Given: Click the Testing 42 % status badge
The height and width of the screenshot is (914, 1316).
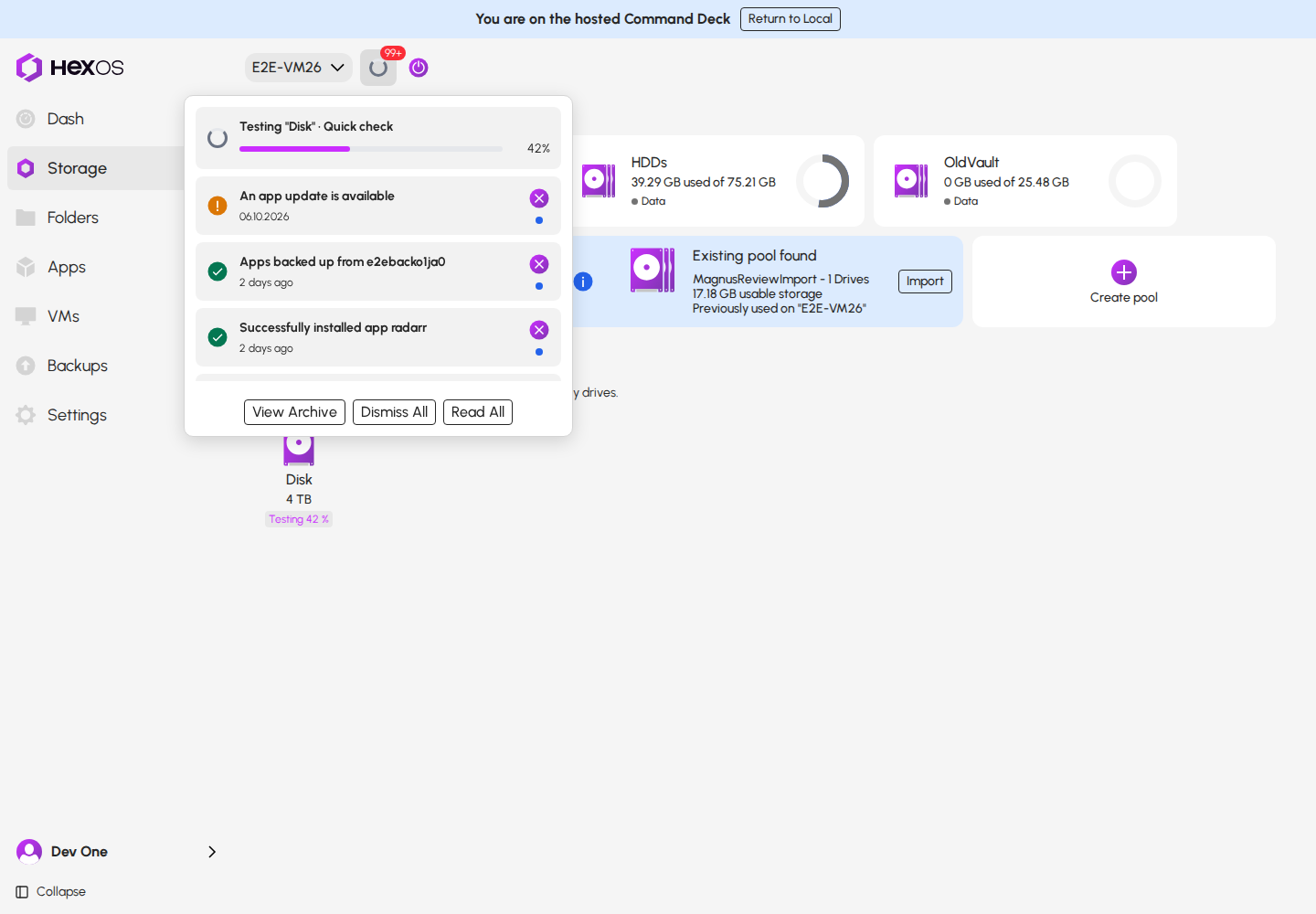Looking at the screenshot, I should (299, 519).
